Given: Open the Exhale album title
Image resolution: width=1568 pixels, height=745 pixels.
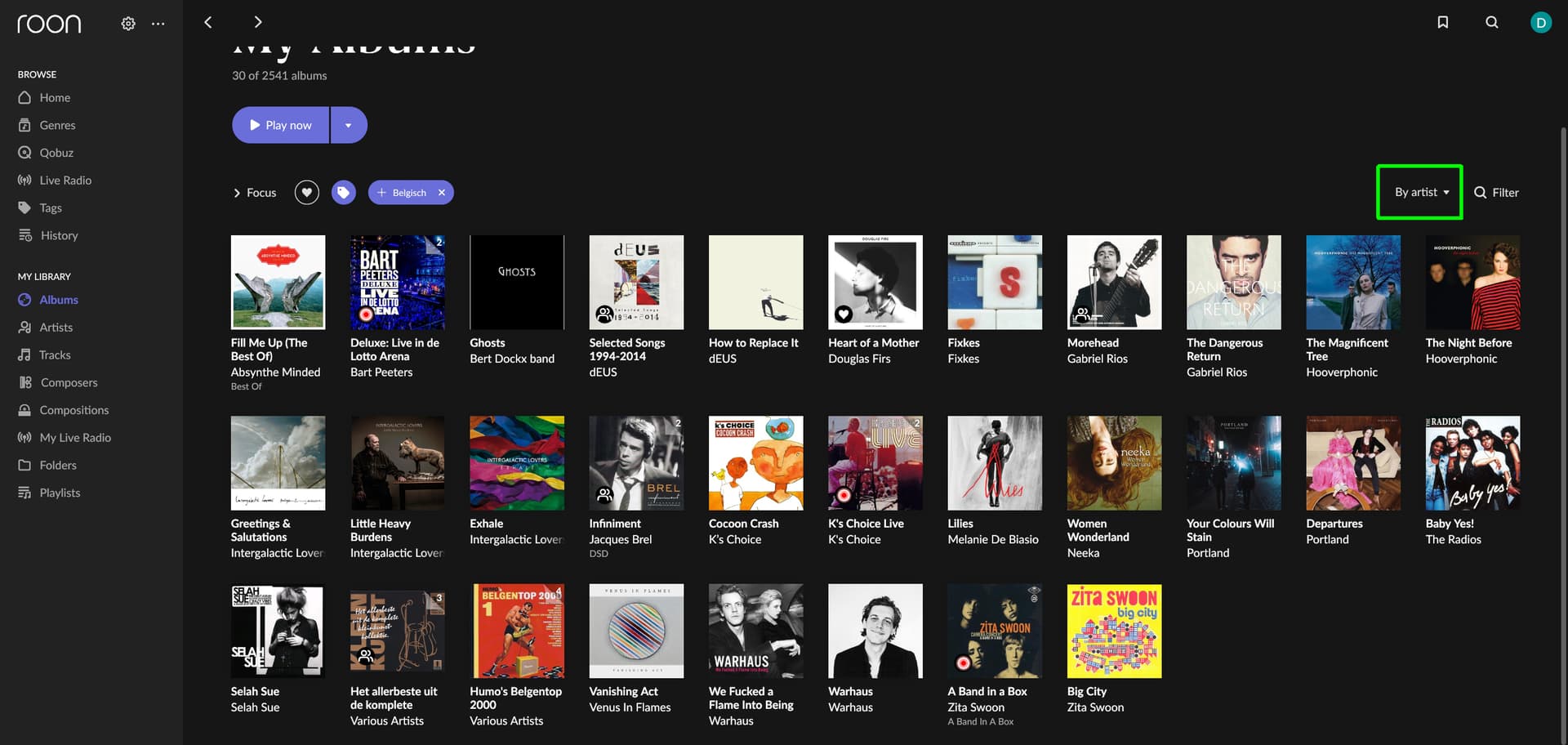Looking at the screenshot, I should tap(486, 524).
